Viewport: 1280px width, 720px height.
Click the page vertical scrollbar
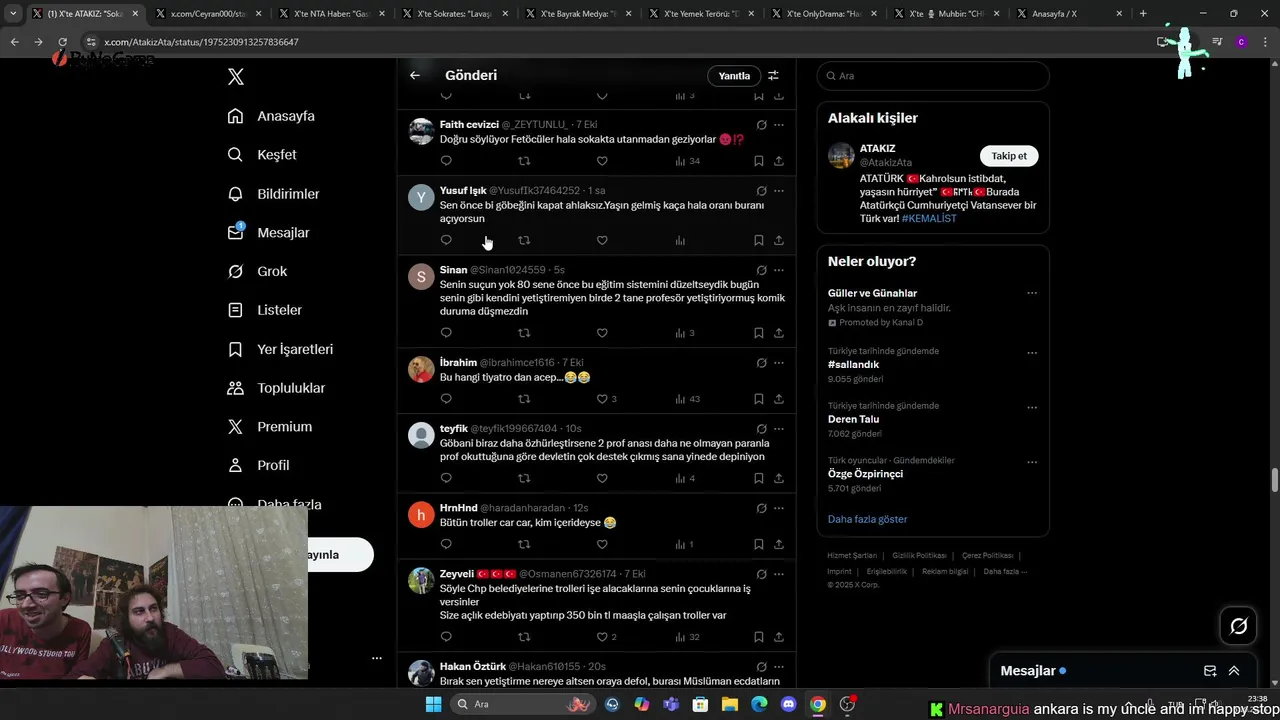(x=1273, y=480)
